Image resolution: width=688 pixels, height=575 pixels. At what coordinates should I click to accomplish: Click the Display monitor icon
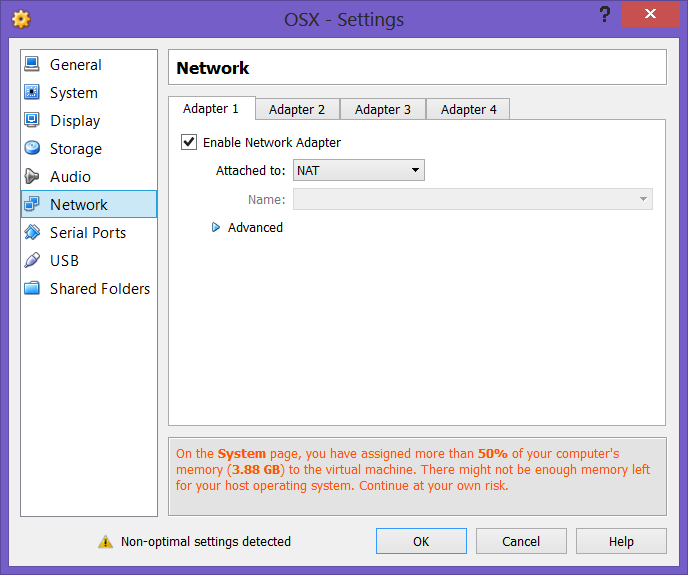(x=32, y=120)
